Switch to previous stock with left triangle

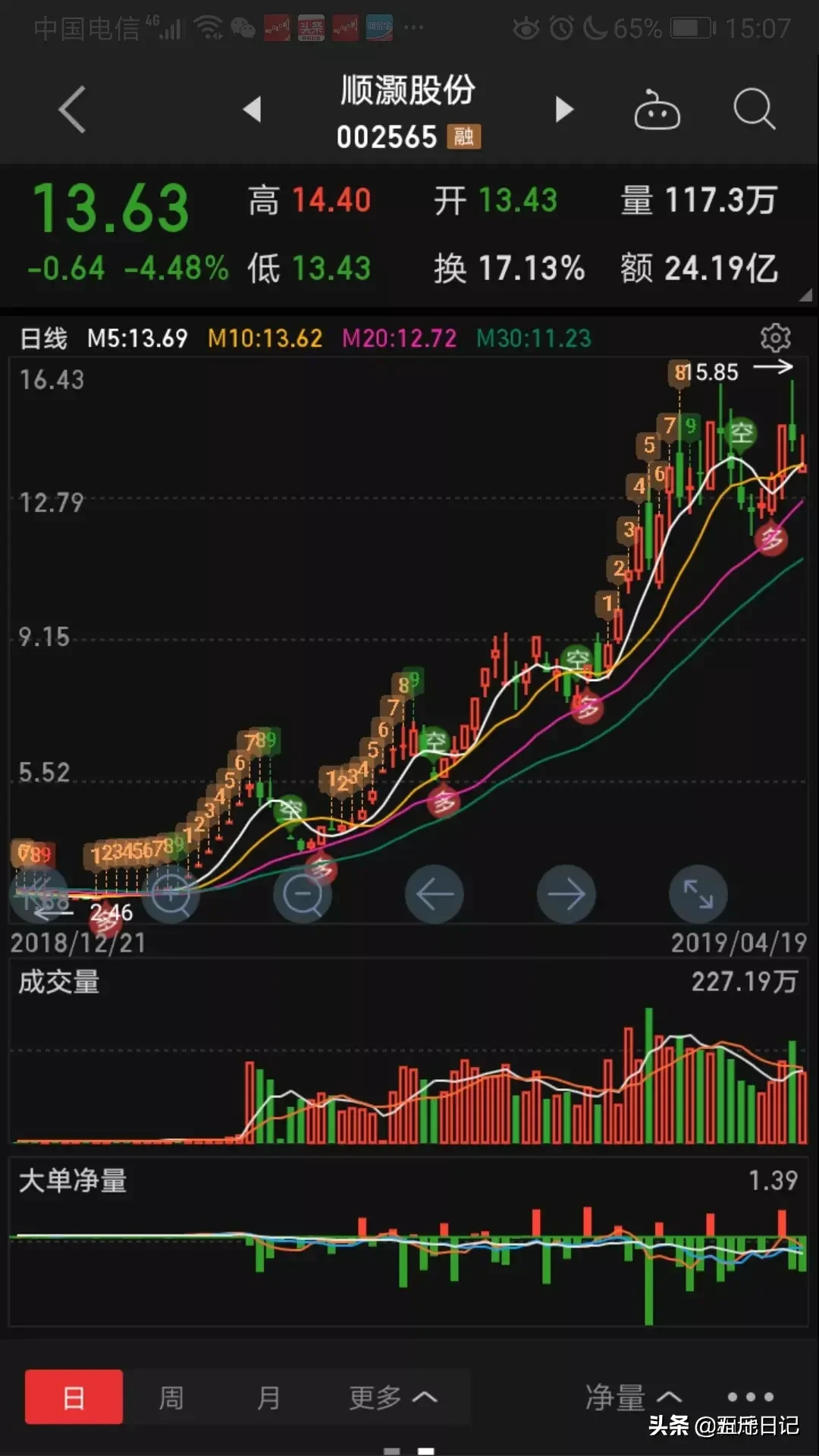[x=253, y=109]
